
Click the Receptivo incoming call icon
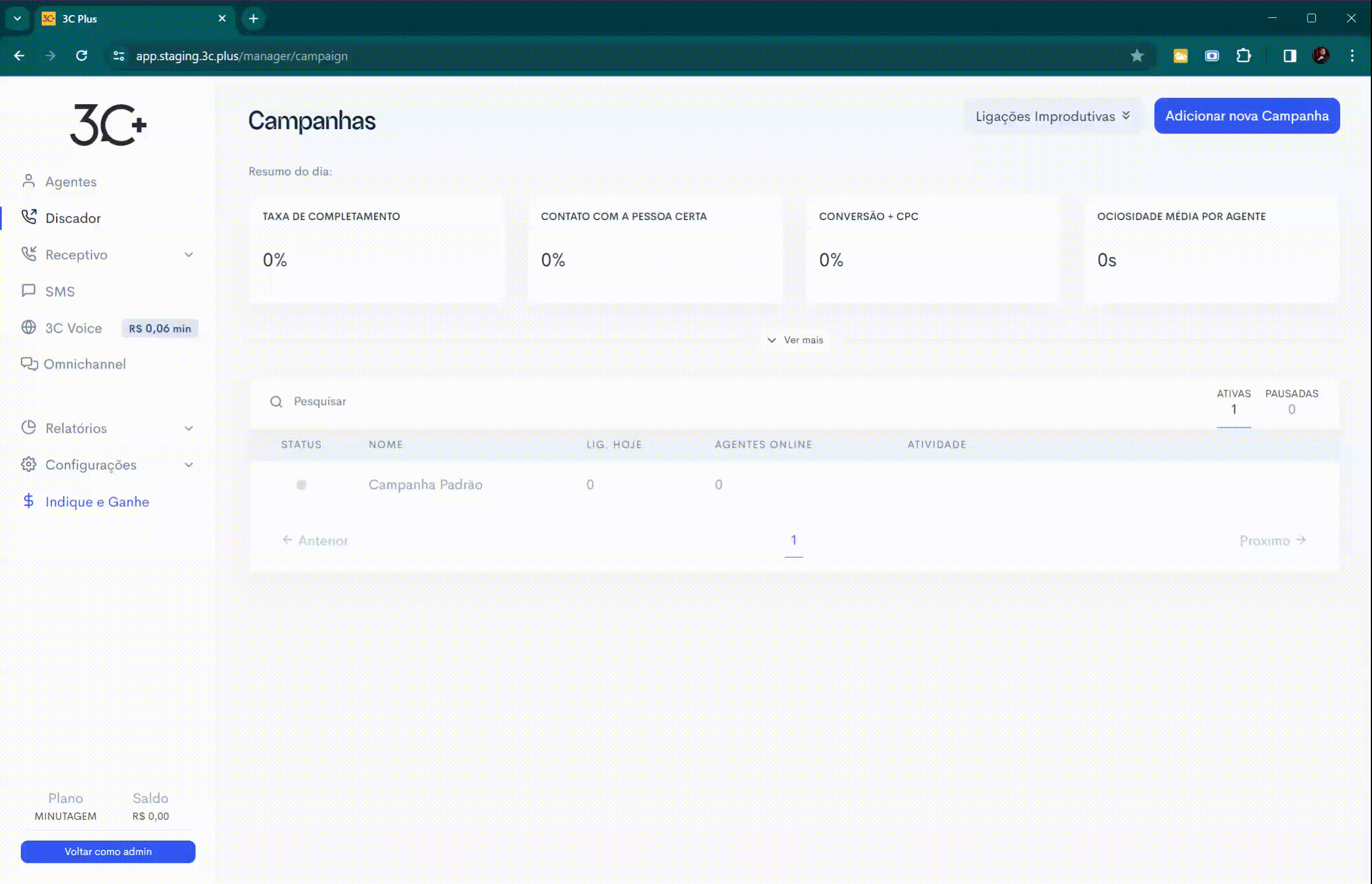pos(29,254)
